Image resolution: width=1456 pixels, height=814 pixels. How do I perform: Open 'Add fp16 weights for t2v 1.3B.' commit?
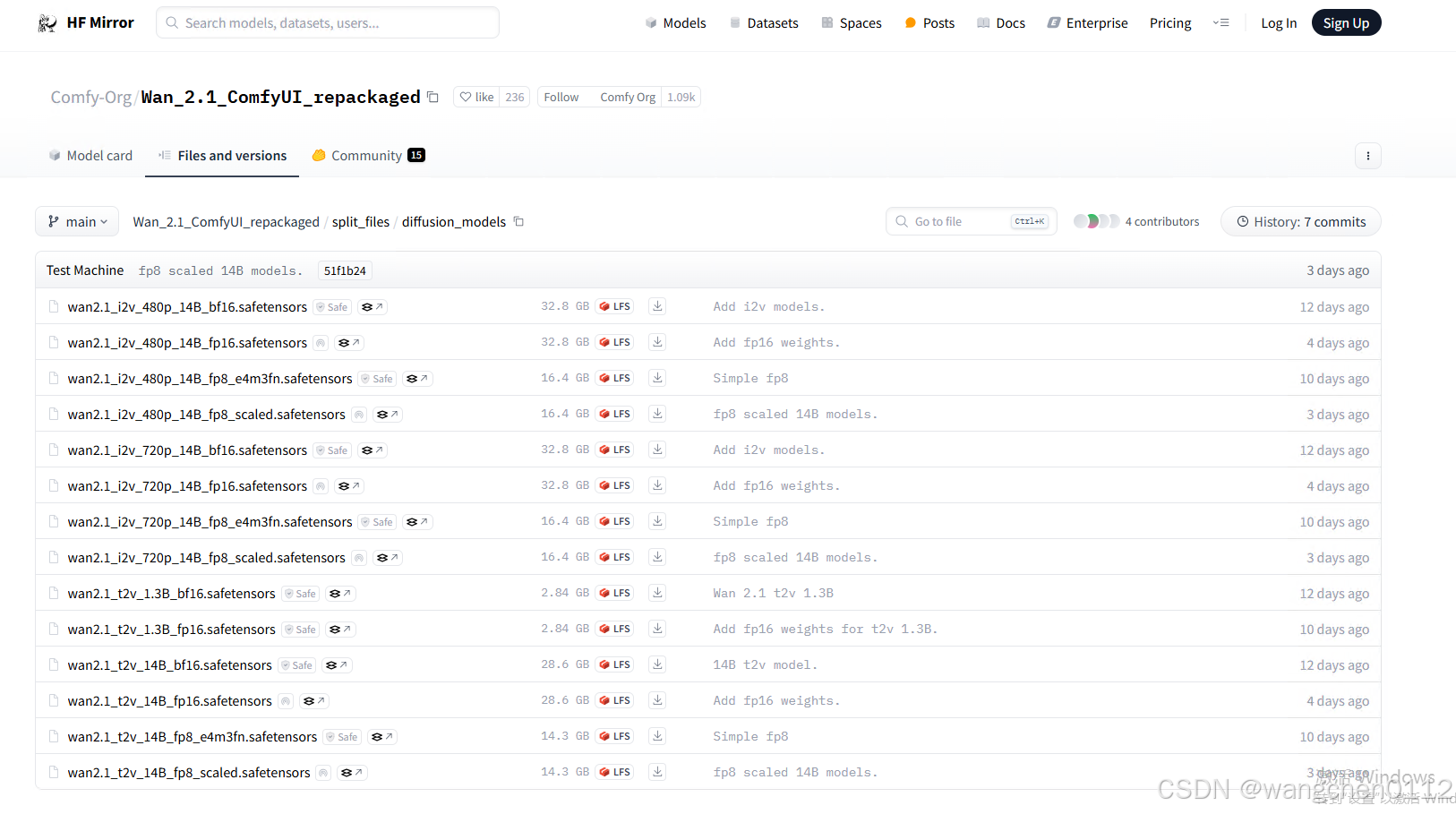pyautogui.click(x=825, y=629)
